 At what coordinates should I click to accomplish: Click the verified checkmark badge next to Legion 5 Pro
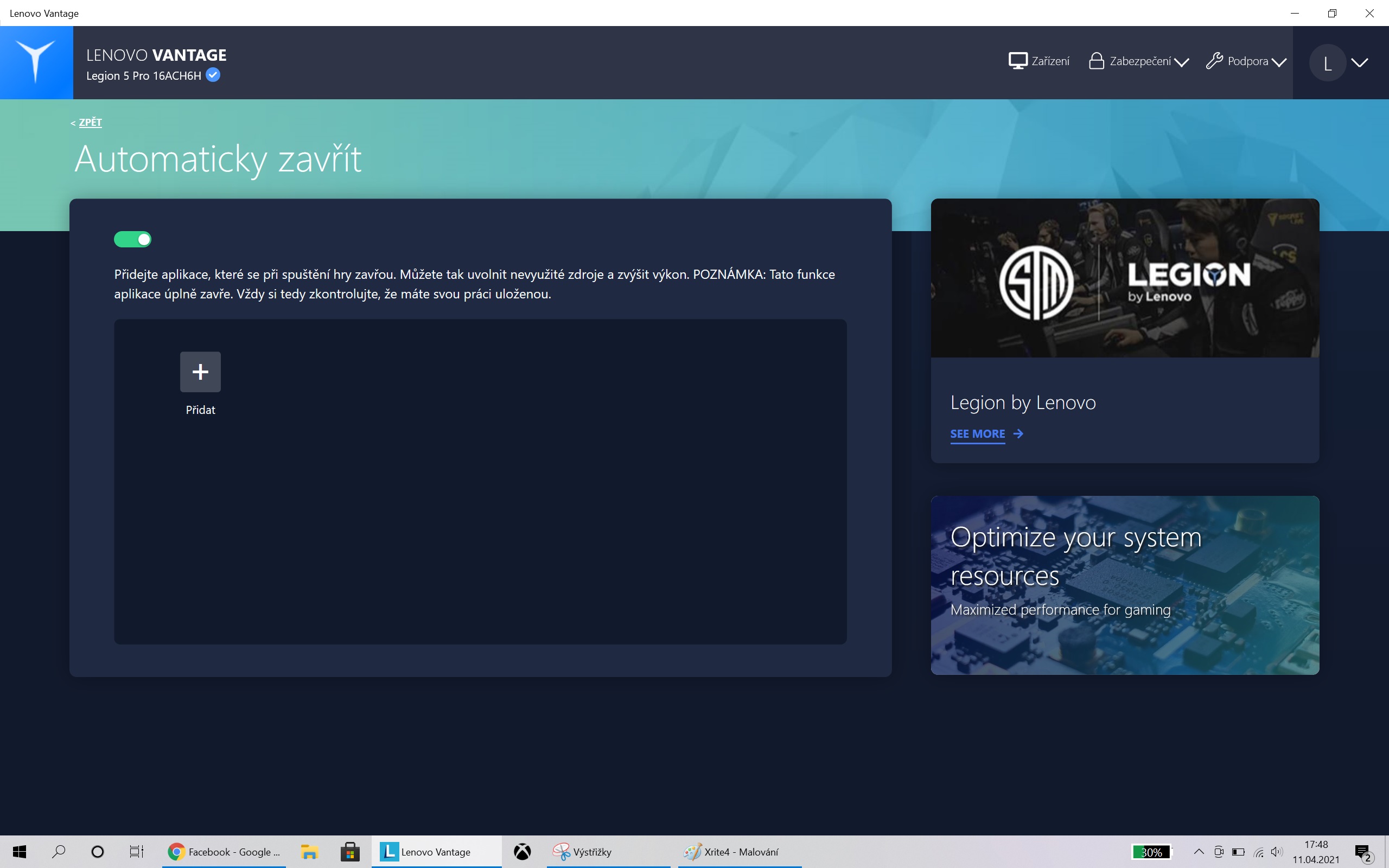click(x=213, y=75)
